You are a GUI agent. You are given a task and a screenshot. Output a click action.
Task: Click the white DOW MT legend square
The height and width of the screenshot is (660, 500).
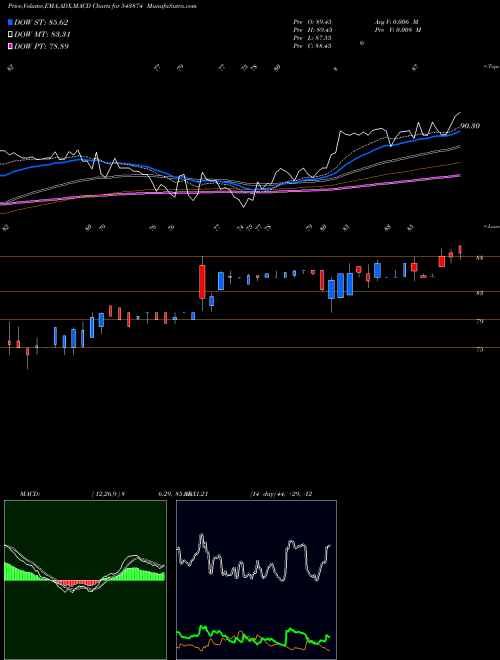pyautogui.click(x=10, y=35)
